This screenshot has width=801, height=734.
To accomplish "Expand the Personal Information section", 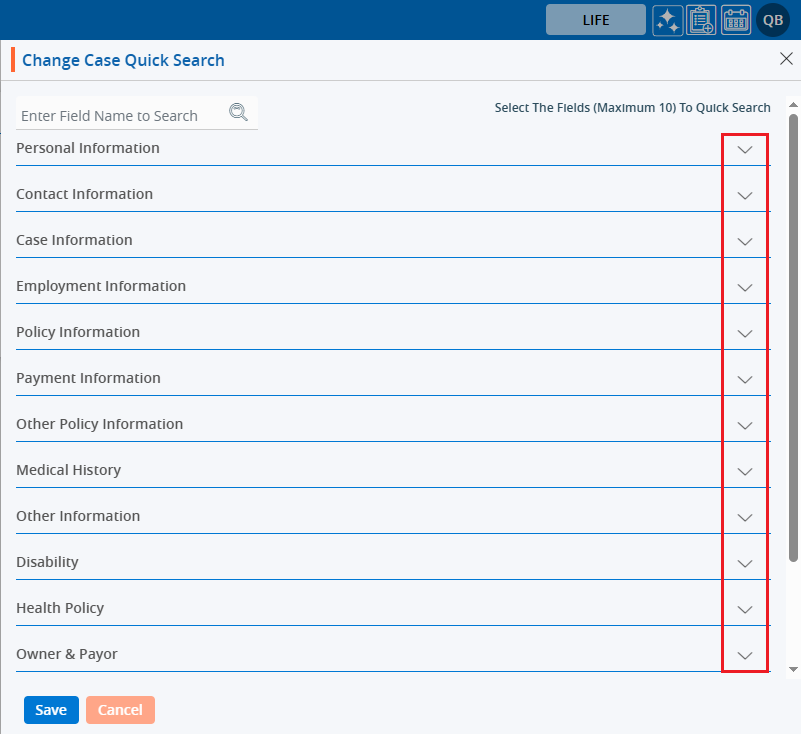I will coord(745,149).
